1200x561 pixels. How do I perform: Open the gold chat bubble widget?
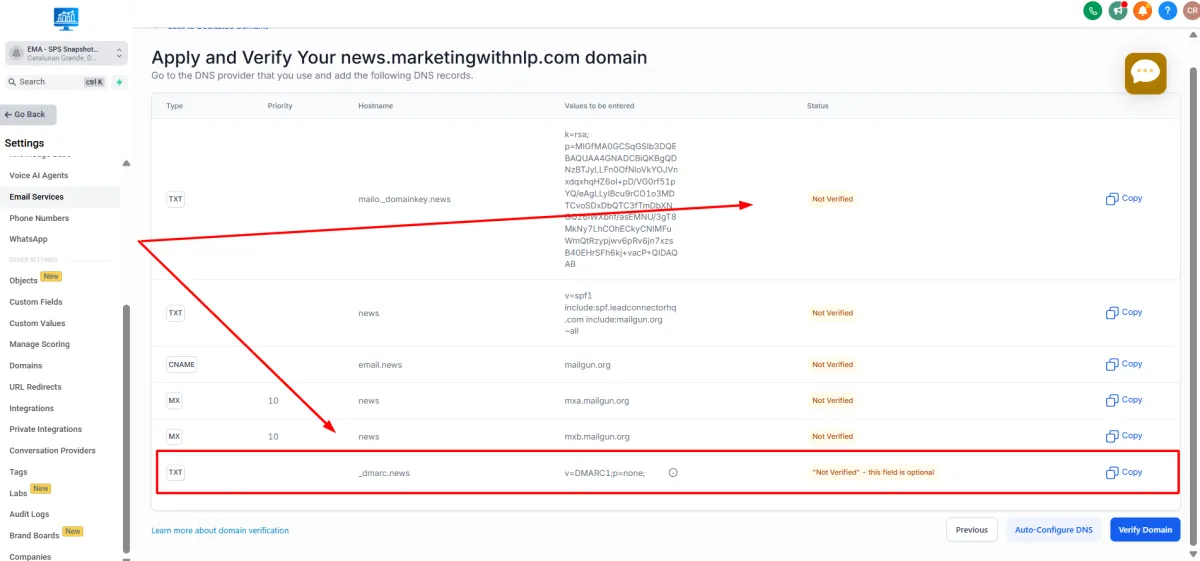point(1146,74)
